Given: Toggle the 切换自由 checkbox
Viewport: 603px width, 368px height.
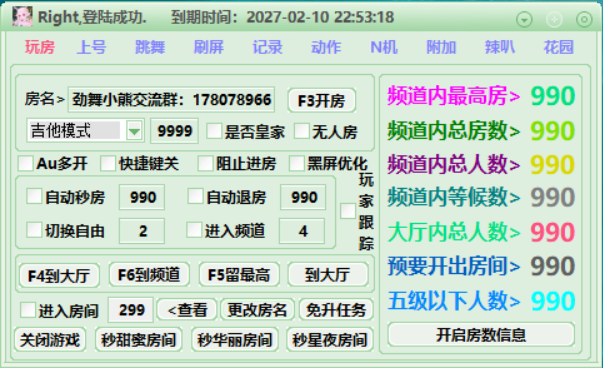Looking at the screenshot, I should (34, 230).
